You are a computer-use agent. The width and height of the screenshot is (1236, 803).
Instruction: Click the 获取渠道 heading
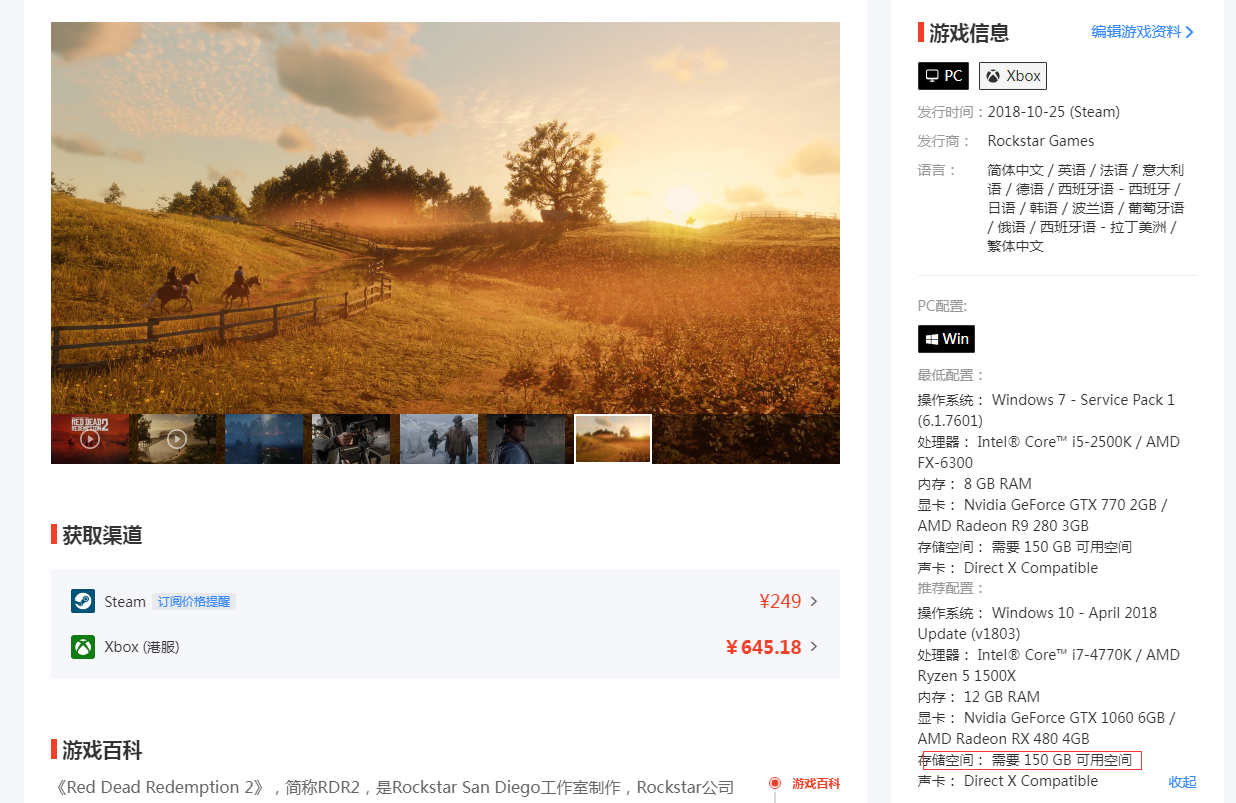click(102, 535)
